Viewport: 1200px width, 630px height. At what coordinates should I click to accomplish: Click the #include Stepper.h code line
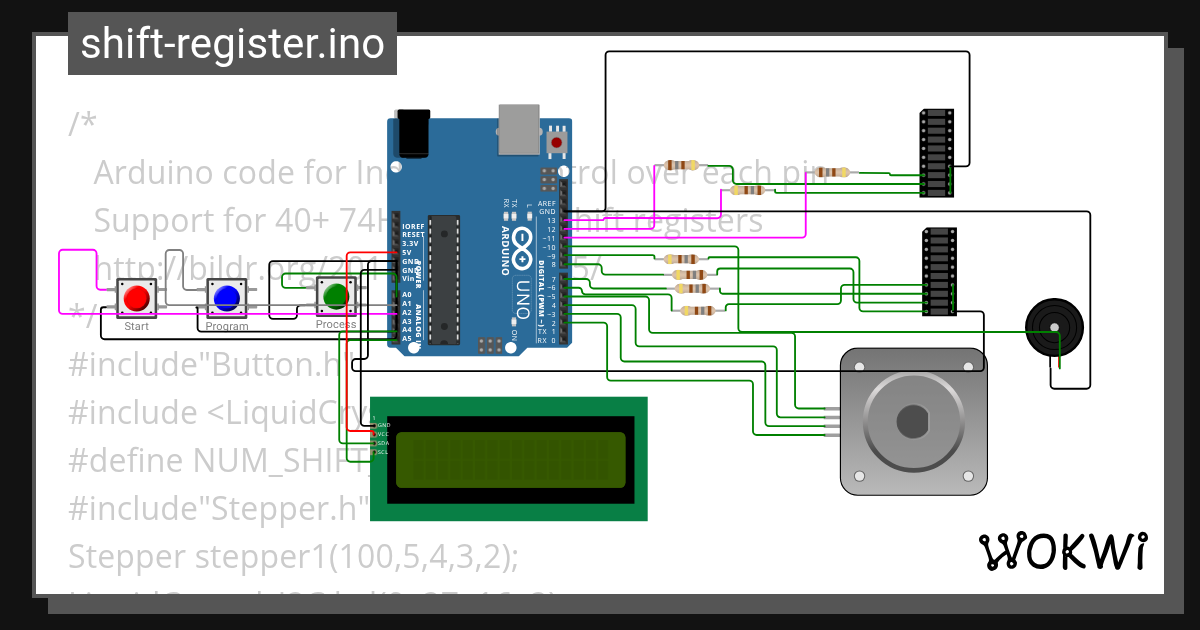tap(215, 508)
